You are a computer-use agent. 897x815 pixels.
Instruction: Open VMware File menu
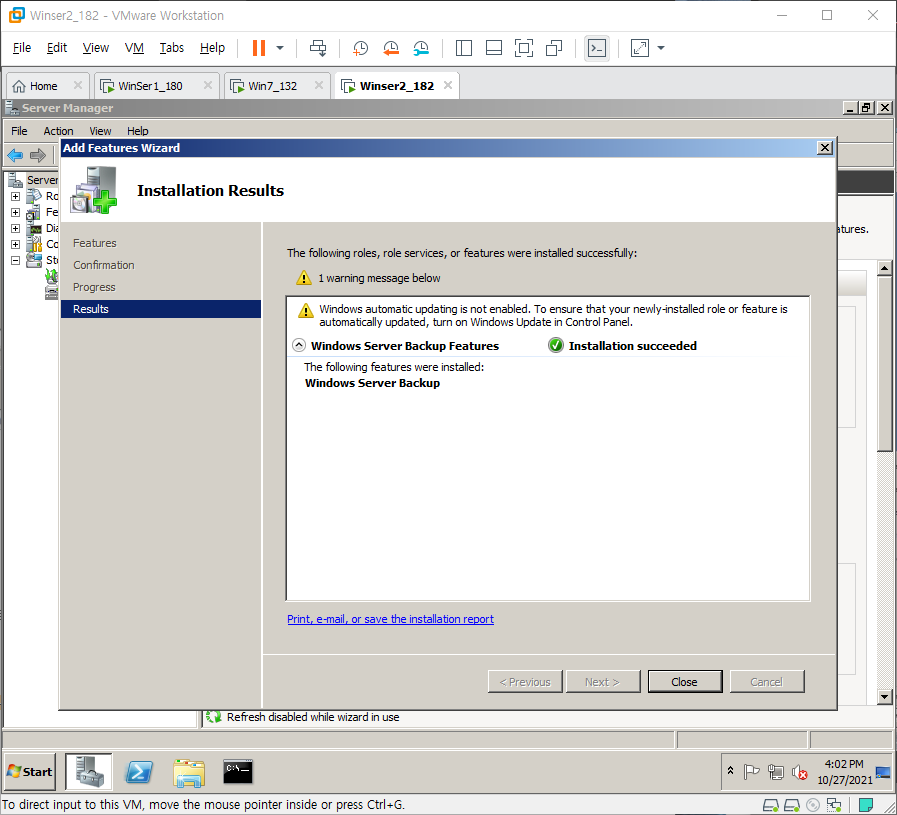coord(22,47)
